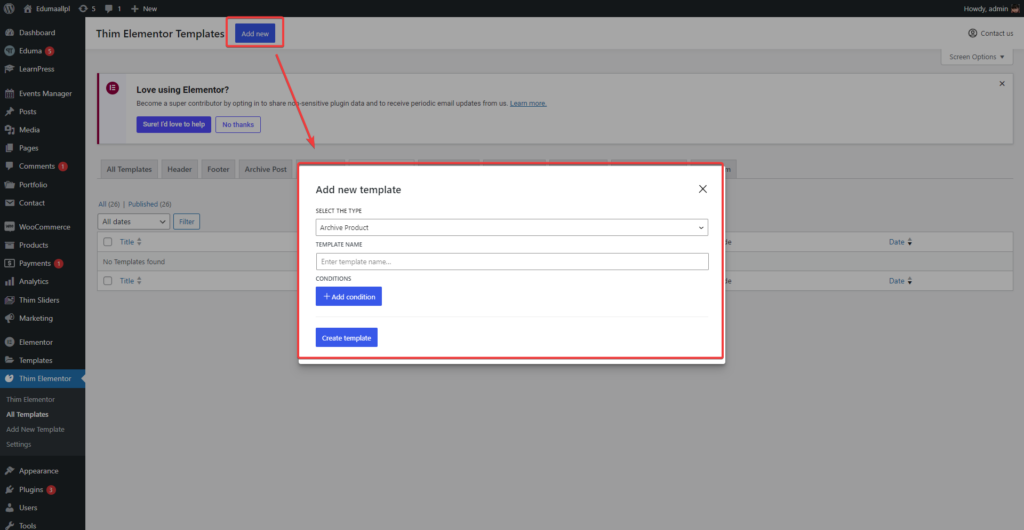The image size is (1024, 530).
Task: Filter by the All (26) link
Action: pyautogui.click(x=109, y=204)
